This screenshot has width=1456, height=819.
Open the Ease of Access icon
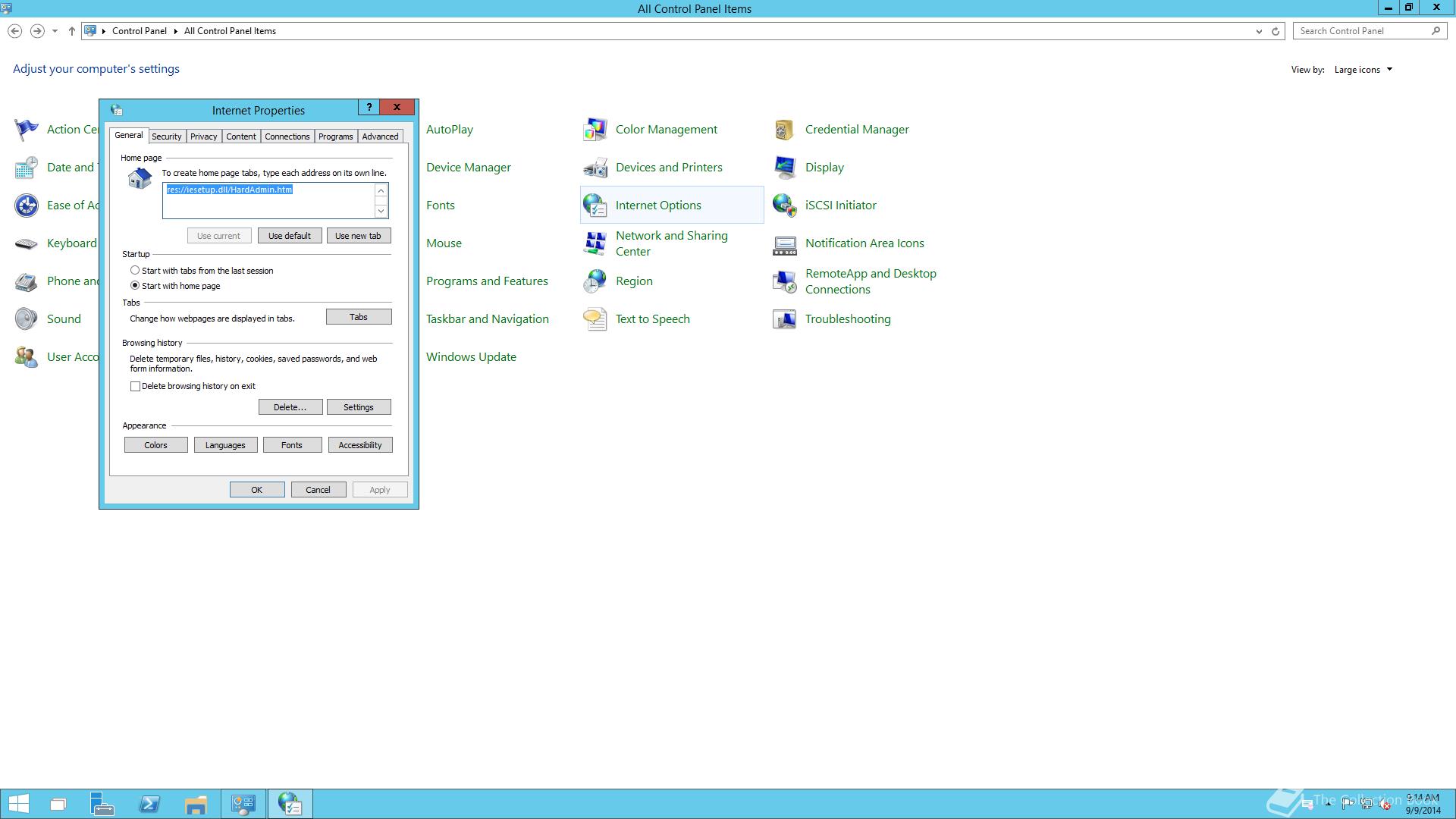(27, 206)
